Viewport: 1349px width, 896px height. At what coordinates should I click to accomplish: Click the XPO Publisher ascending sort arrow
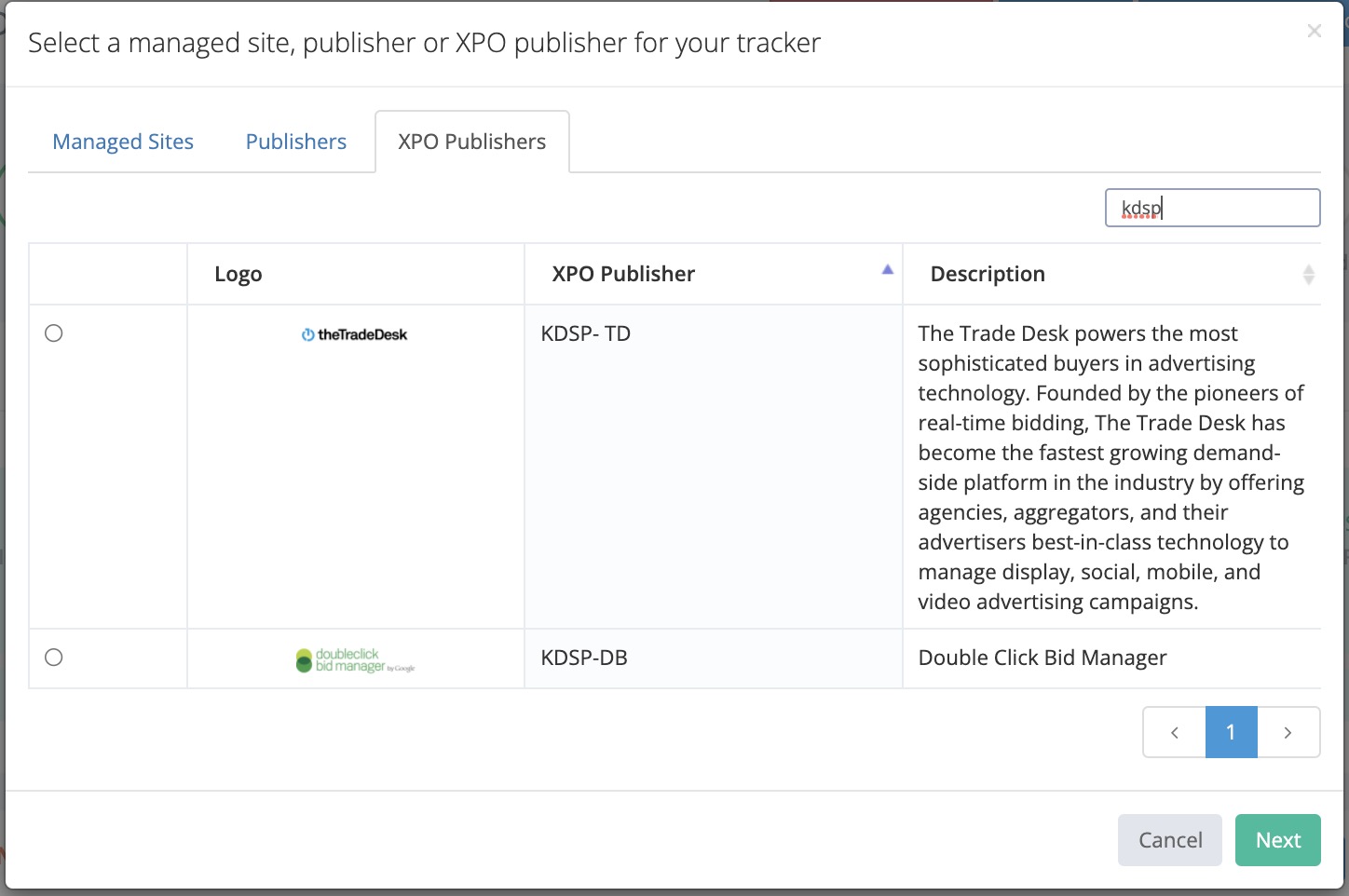[887, 270]
